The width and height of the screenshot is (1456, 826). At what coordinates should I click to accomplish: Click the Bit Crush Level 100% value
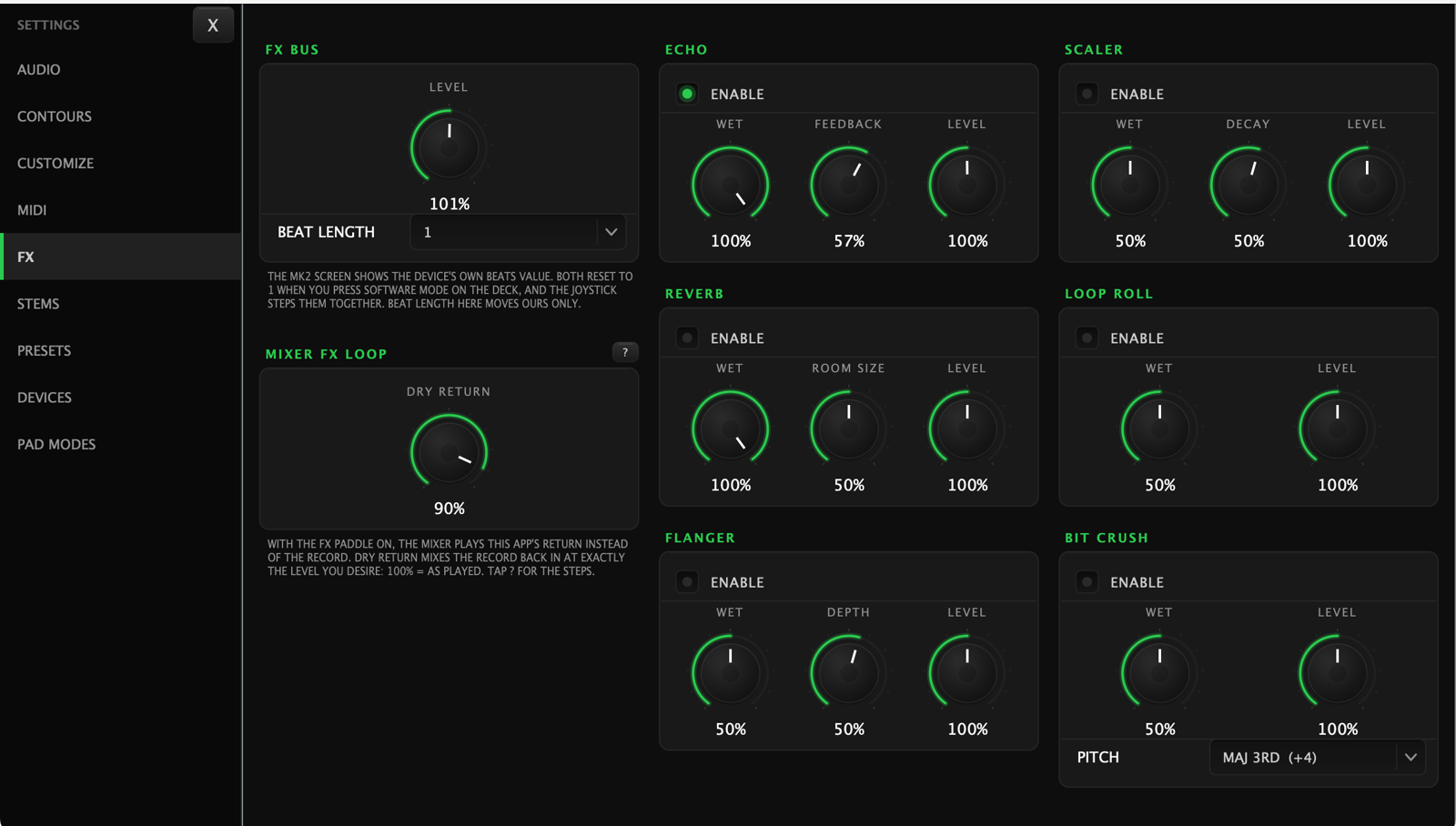click(x=1338, y=730)
